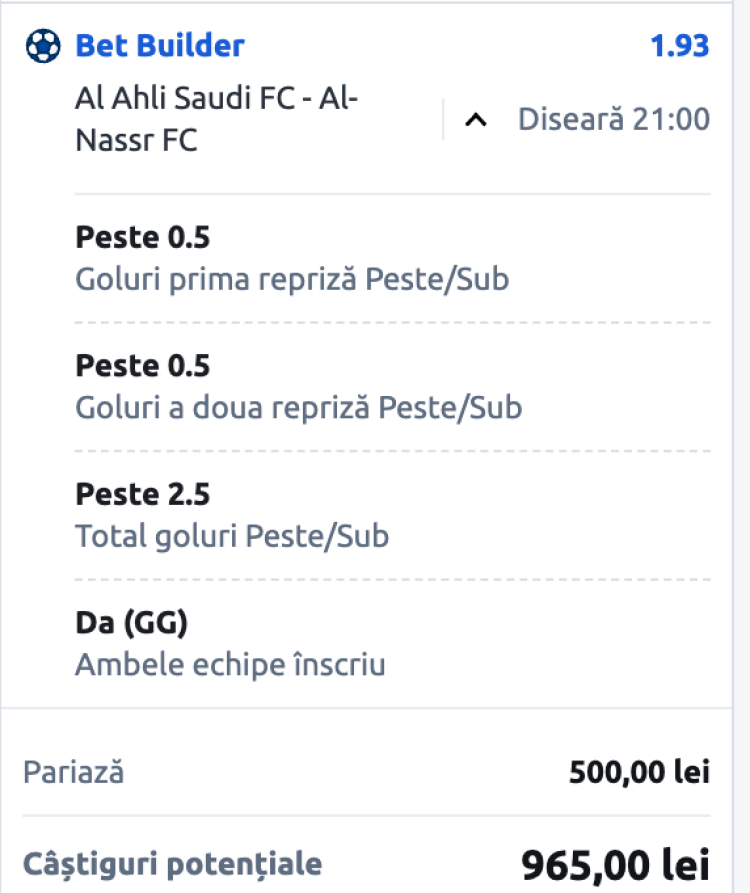Click the Pariază label
The height and width of the screenshot is (893, 750).
coord(74,771)
